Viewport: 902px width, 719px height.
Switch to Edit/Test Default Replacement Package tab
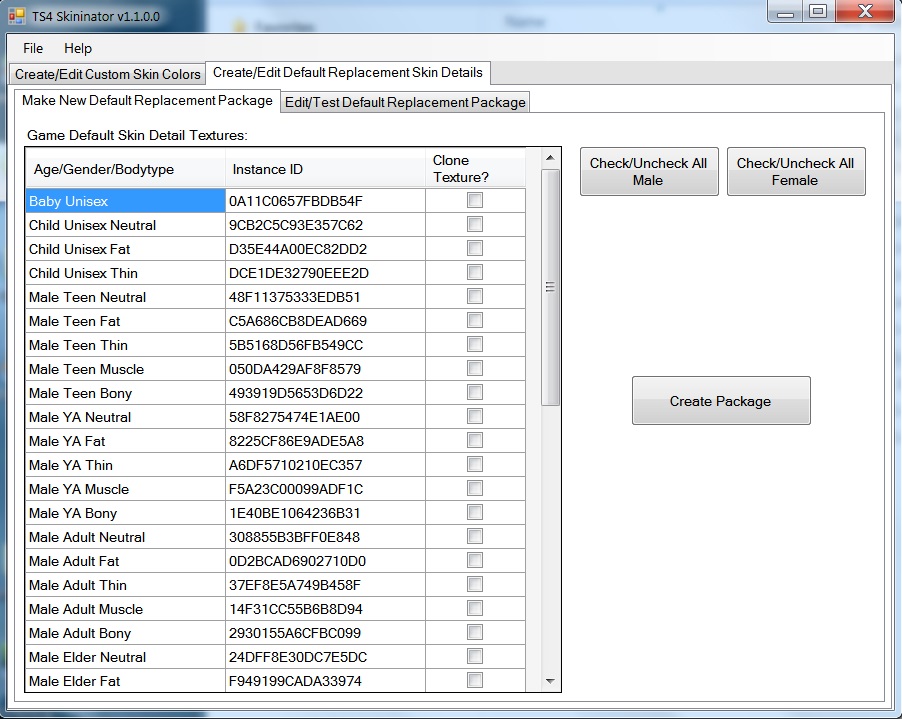(405, 102)
